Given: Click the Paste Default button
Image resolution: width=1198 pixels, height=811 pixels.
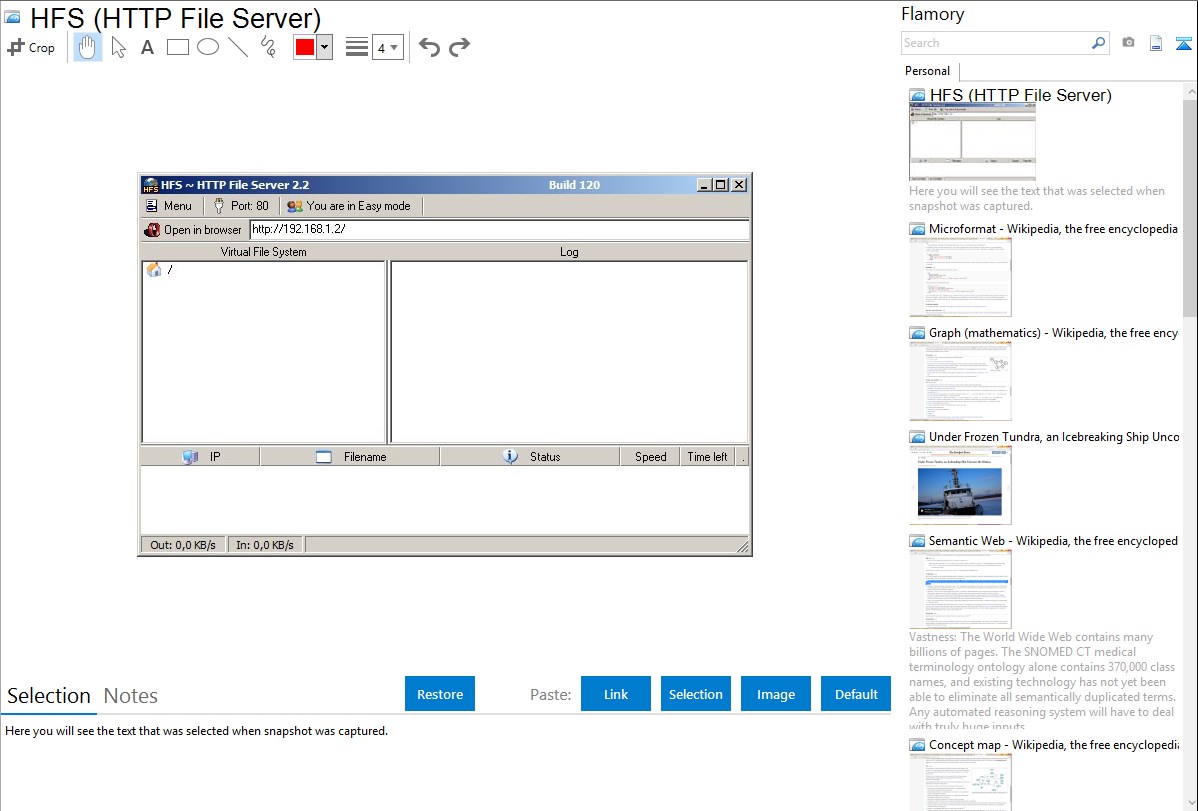Looking at the screenshot, I should [856, 694].
